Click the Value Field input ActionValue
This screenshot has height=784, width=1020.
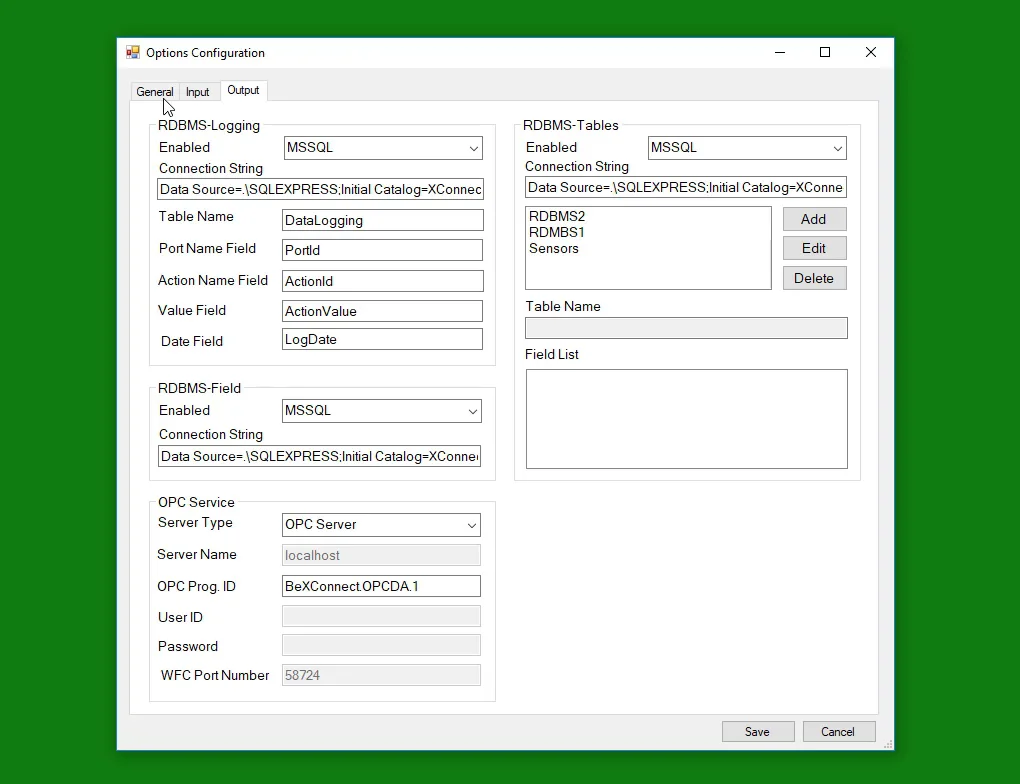tap(382, 311)
